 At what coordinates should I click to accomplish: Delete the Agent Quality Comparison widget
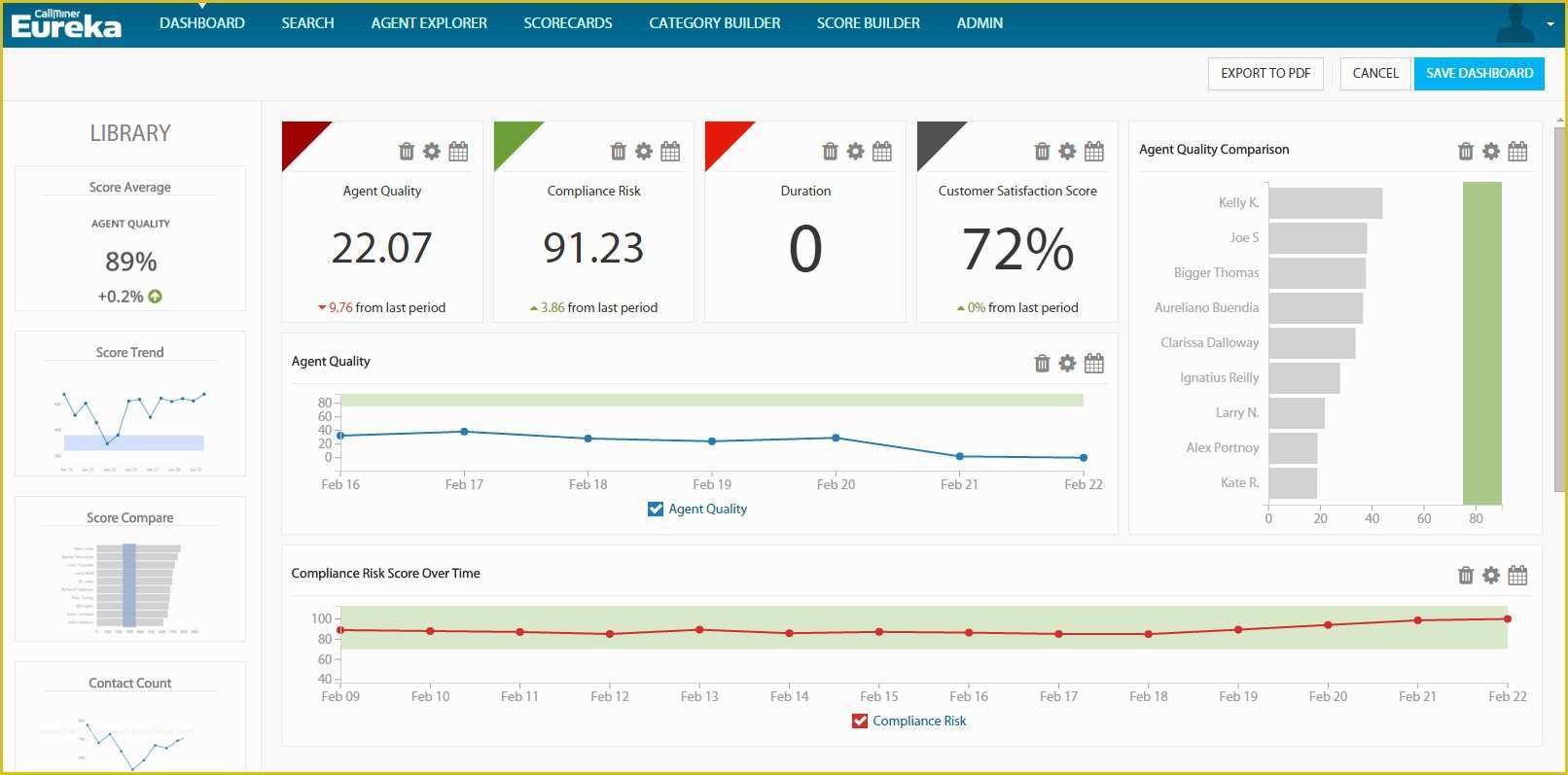tap(1466, 151)
